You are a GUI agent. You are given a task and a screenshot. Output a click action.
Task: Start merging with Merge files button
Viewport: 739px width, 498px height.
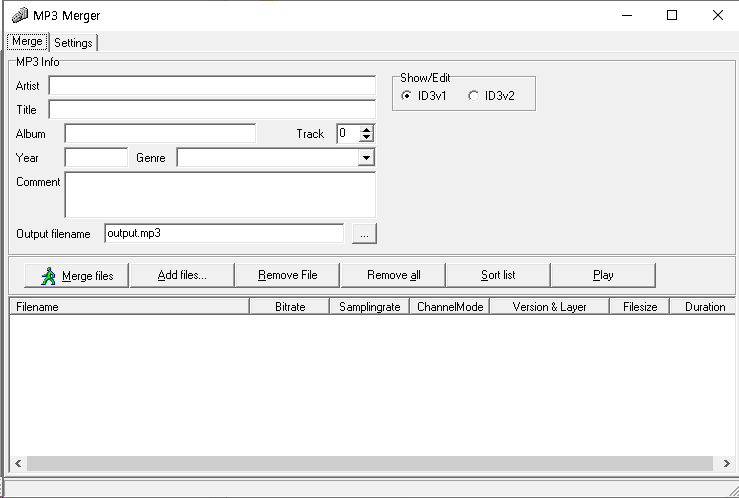76,276
